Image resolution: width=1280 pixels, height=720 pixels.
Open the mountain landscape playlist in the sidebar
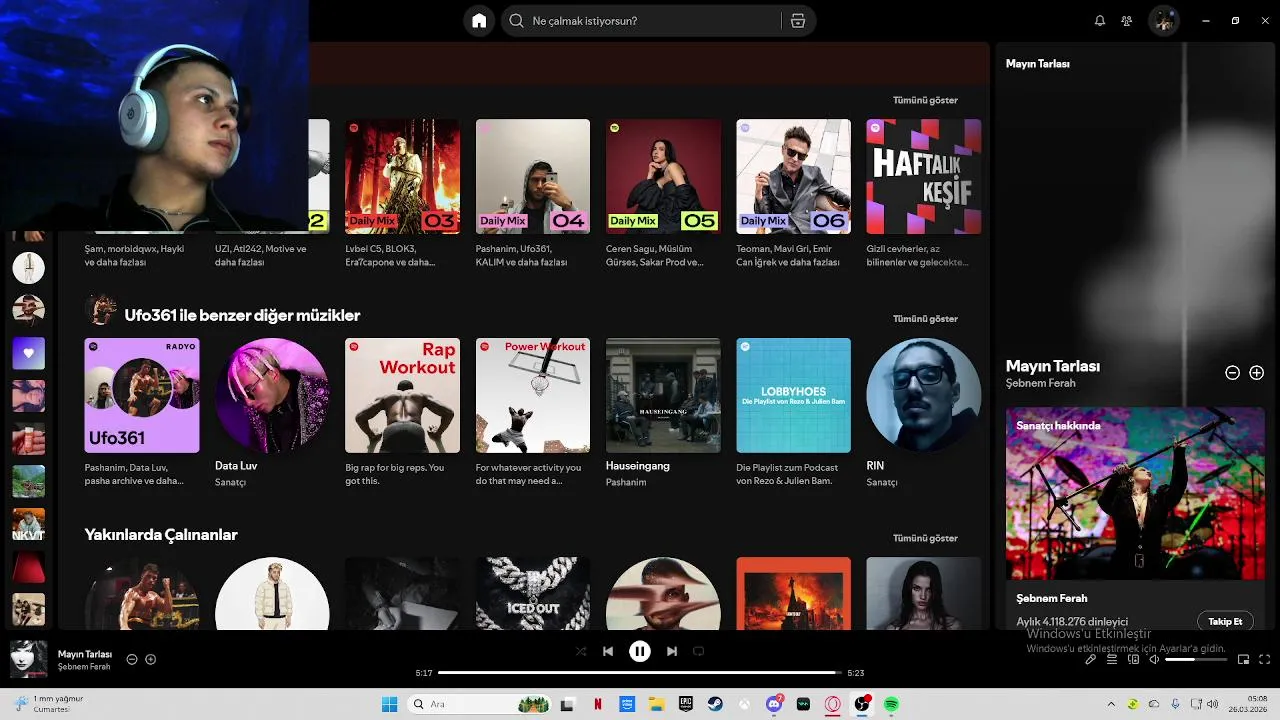28,481
